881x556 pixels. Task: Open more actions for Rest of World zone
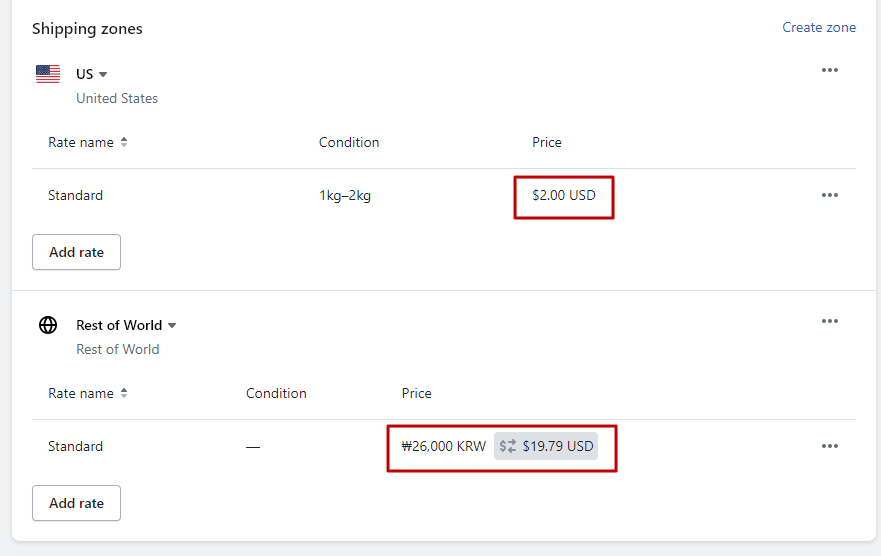point(829,321)
